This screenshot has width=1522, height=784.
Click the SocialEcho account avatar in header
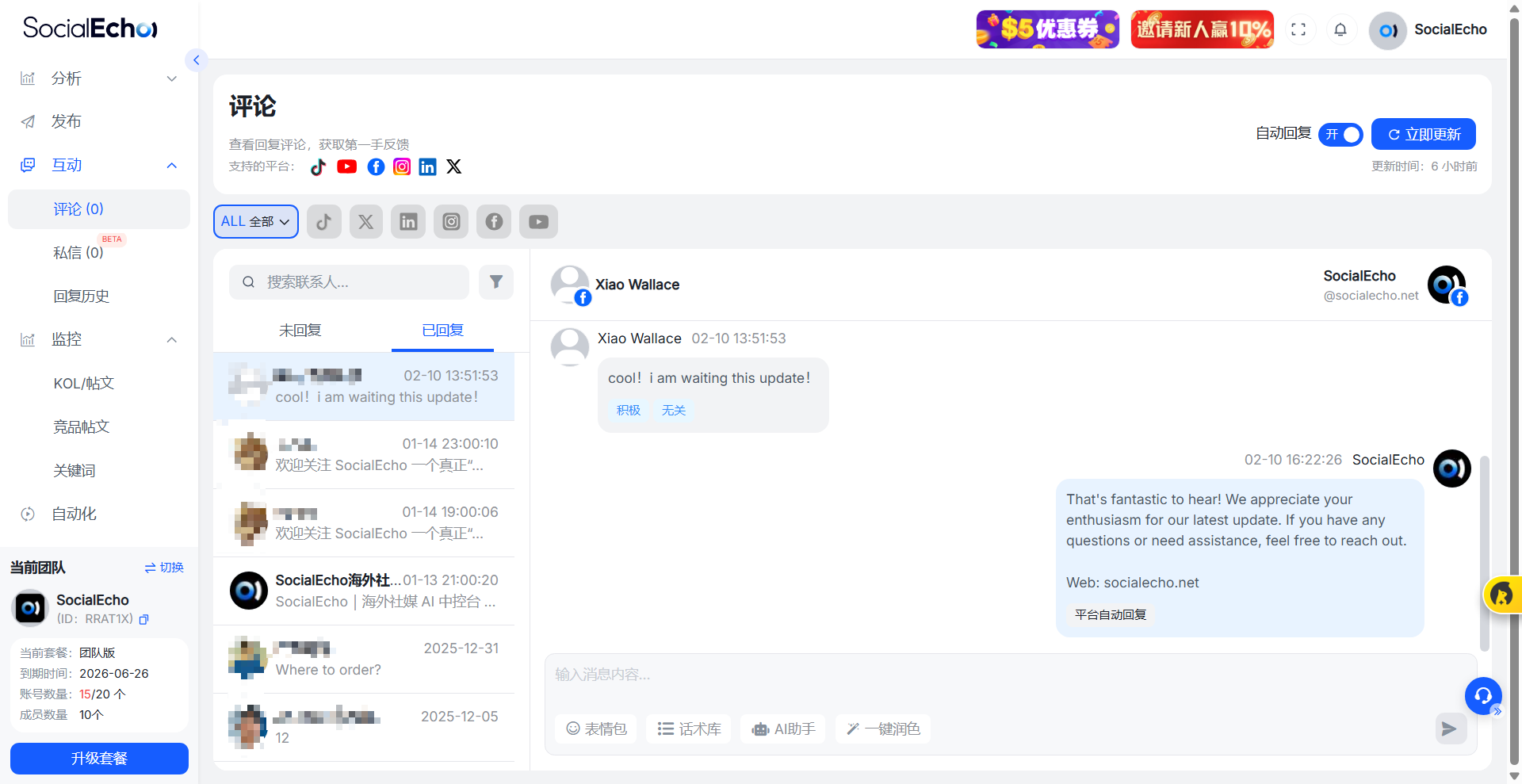[1387, 30]
